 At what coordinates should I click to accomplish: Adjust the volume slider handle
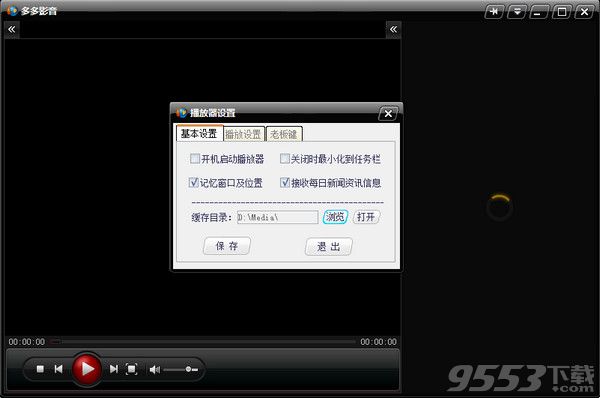tap(188, 369)
